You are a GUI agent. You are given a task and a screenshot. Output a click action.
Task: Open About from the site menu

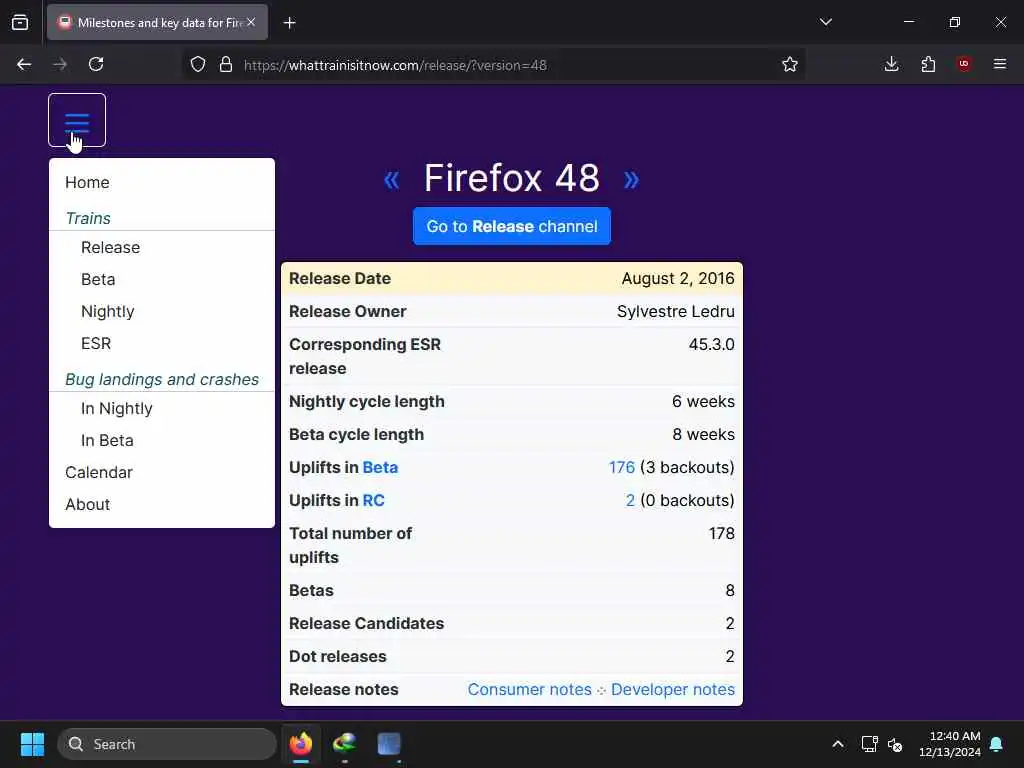pos(88,505)
